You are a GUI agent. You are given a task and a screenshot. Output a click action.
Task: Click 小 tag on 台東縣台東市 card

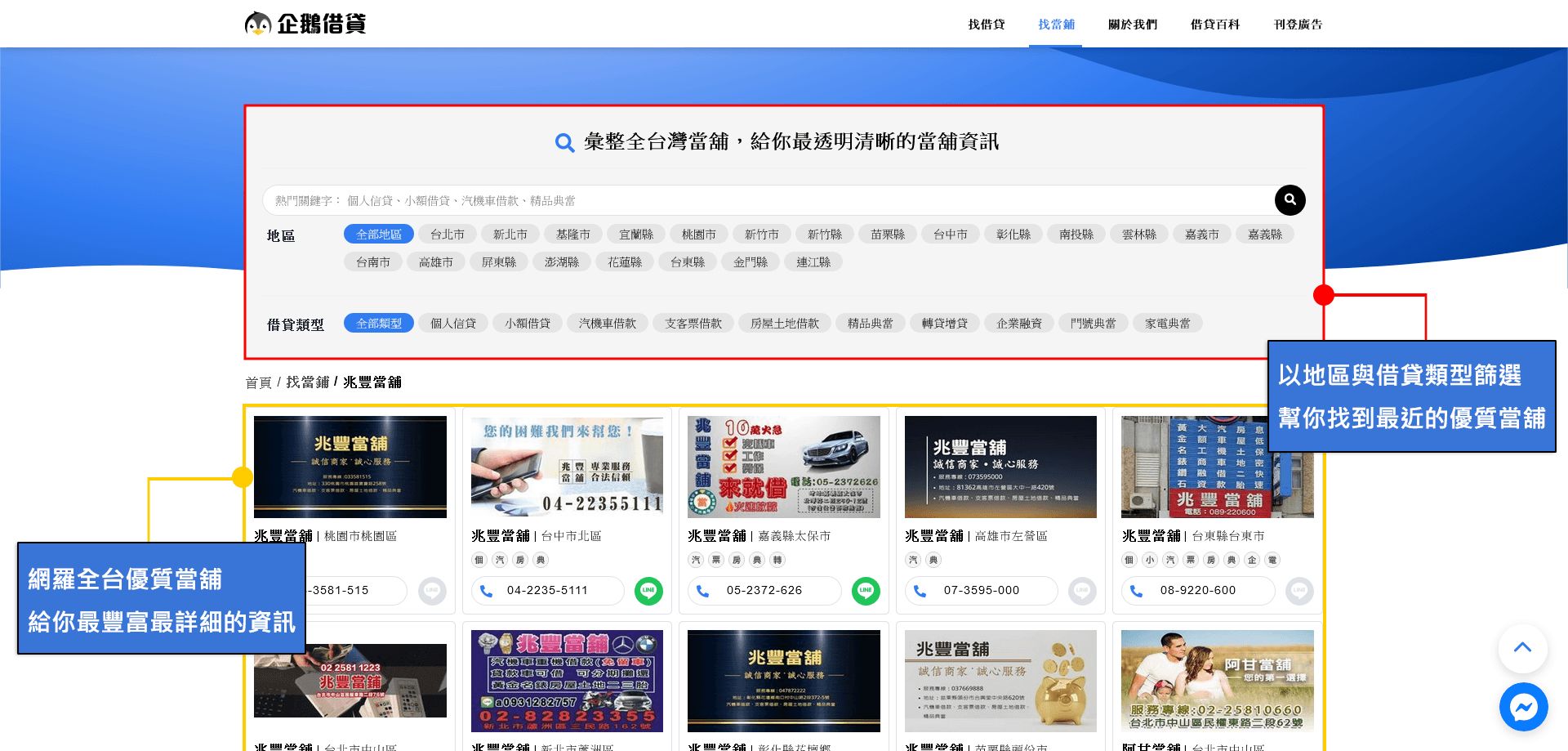point(1150,560)
